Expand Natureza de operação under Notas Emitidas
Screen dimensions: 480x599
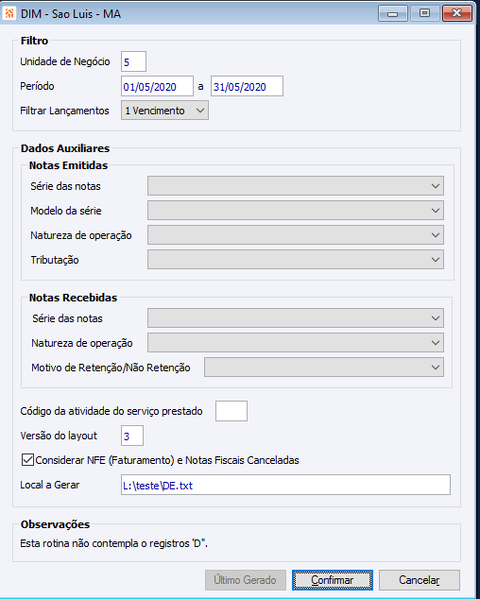(x=295, y=235)
